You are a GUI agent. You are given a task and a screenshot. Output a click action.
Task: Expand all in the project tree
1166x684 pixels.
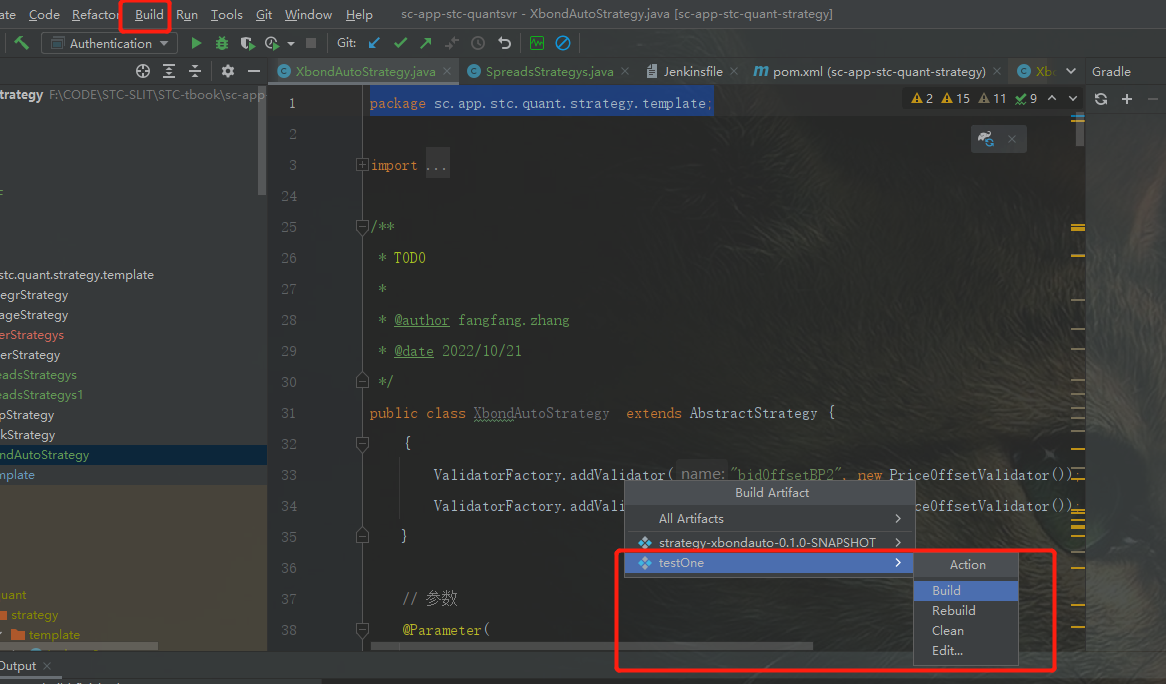(169, 71)
